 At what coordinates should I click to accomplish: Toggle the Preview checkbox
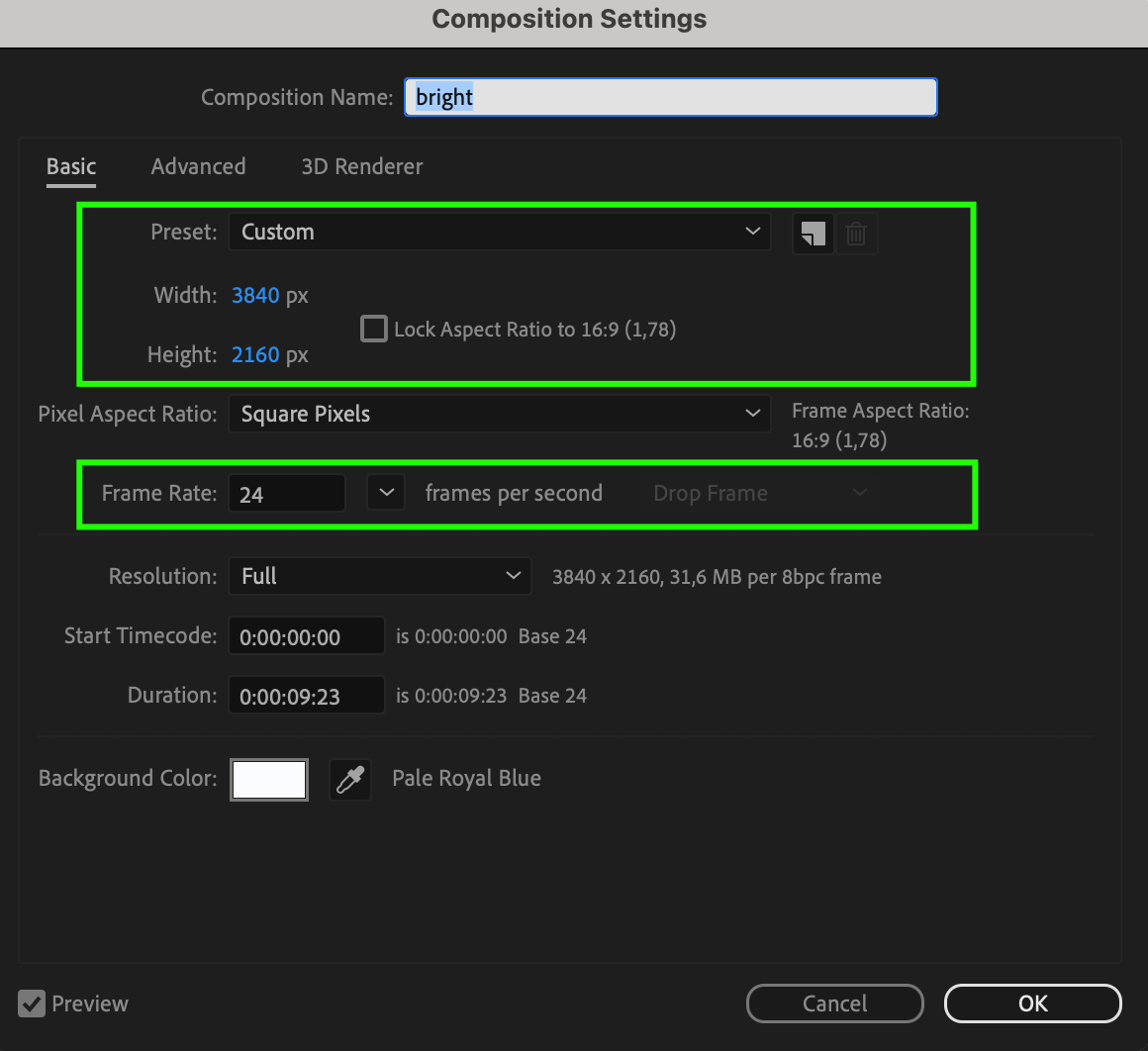[32, 1003]
